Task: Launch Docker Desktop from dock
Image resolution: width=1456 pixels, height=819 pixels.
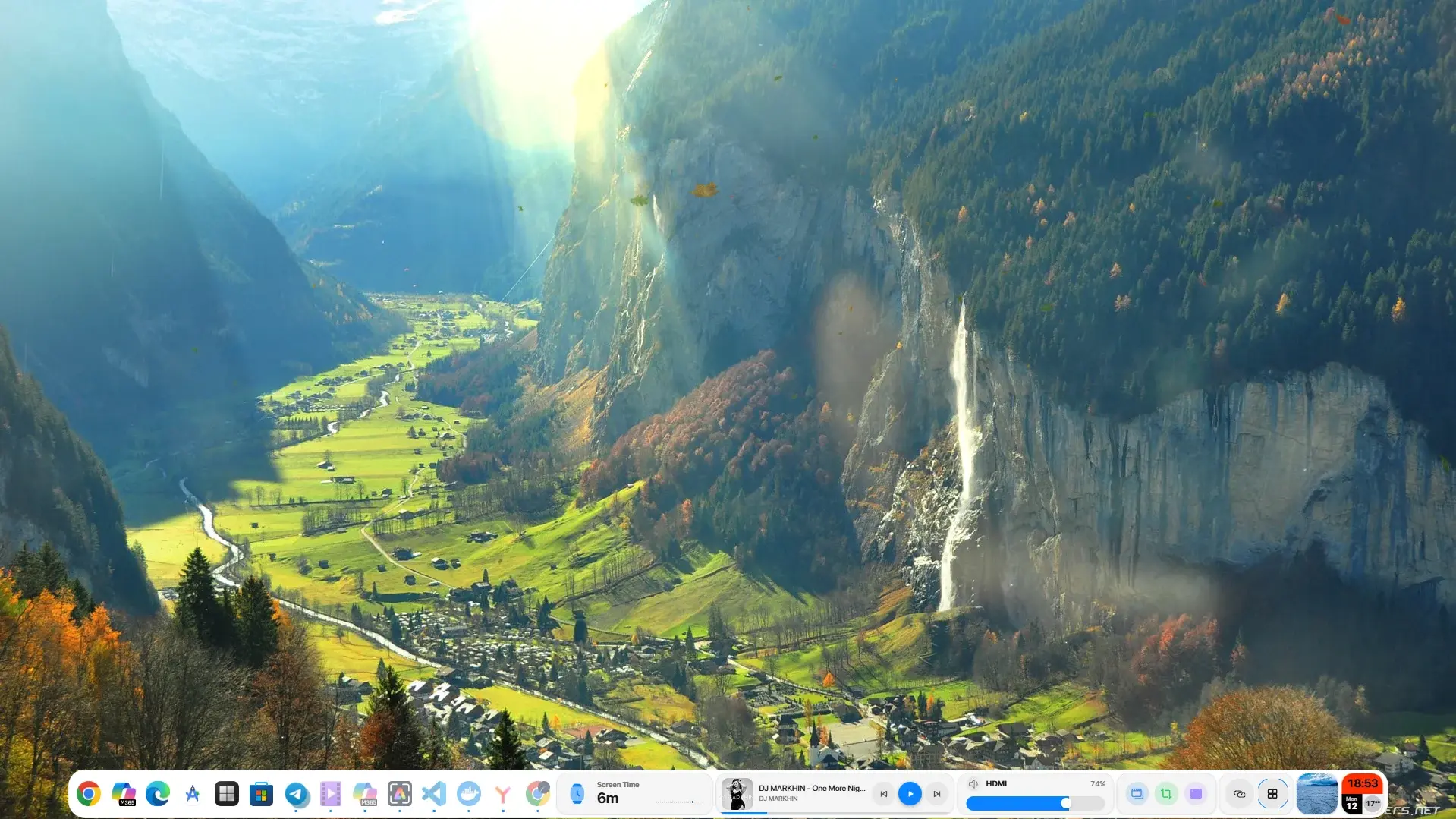Action: point(469,794)
